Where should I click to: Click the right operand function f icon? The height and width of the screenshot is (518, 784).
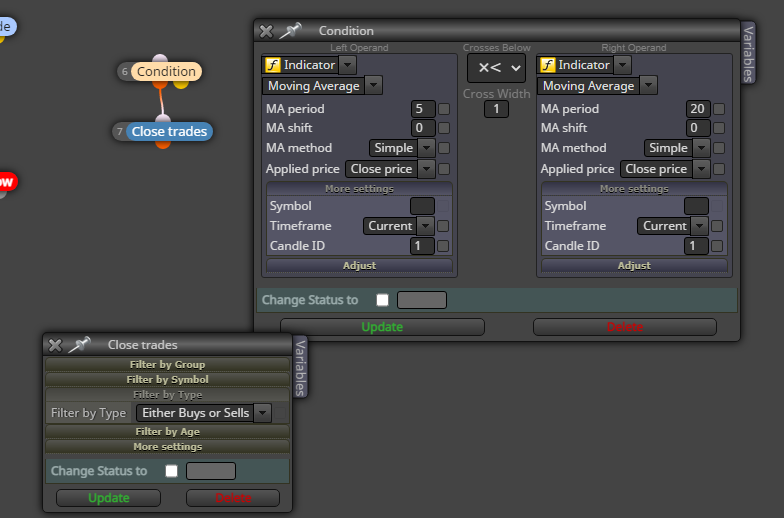click(x=548, y=65)
